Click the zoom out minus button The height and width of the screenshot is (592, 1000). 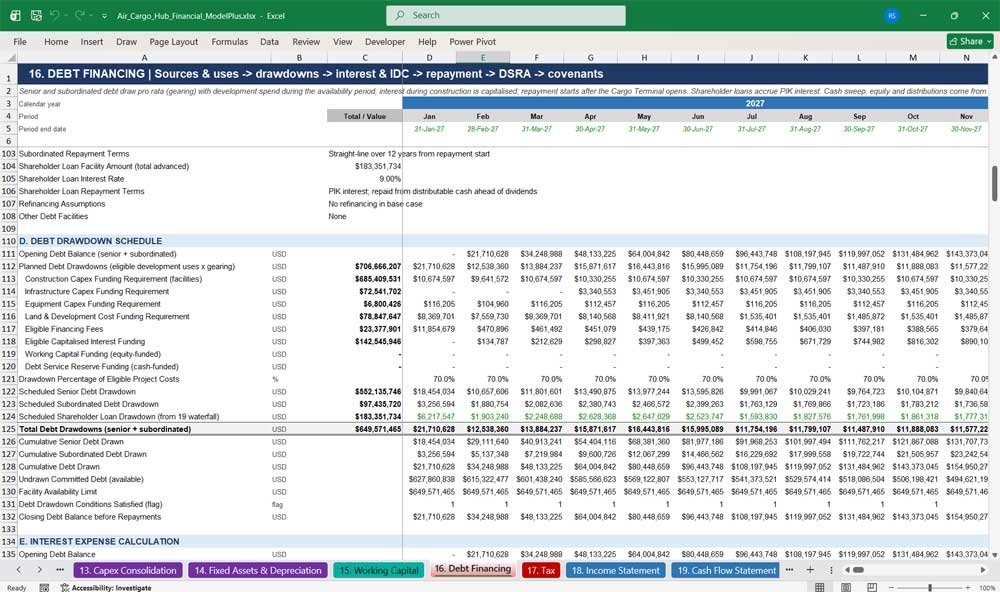pyautogui.click(x=891, y=587)
